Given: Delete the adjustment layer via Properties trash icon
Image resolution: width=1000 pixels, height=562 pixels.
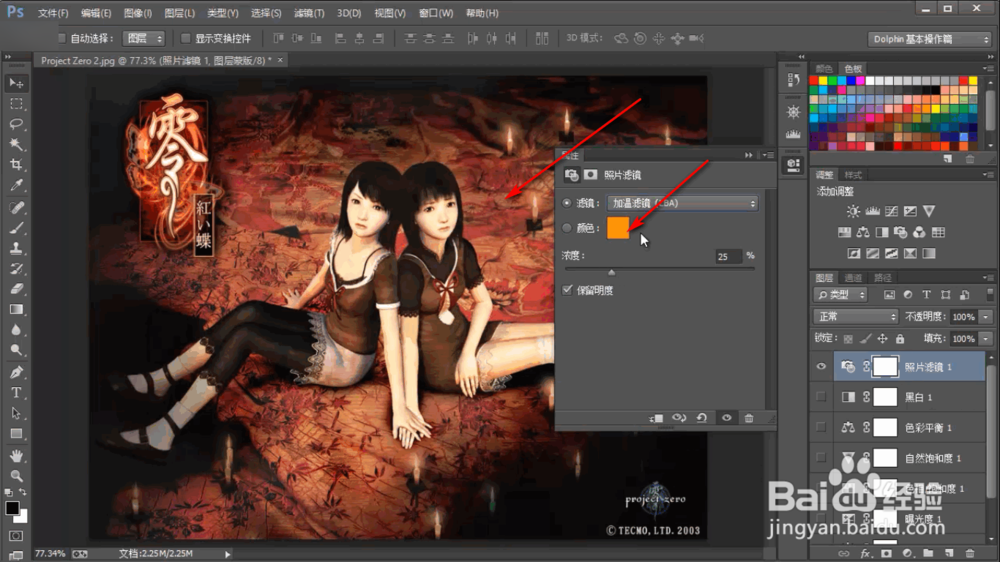Looking at the screenshot, I should tap(749, 418).
